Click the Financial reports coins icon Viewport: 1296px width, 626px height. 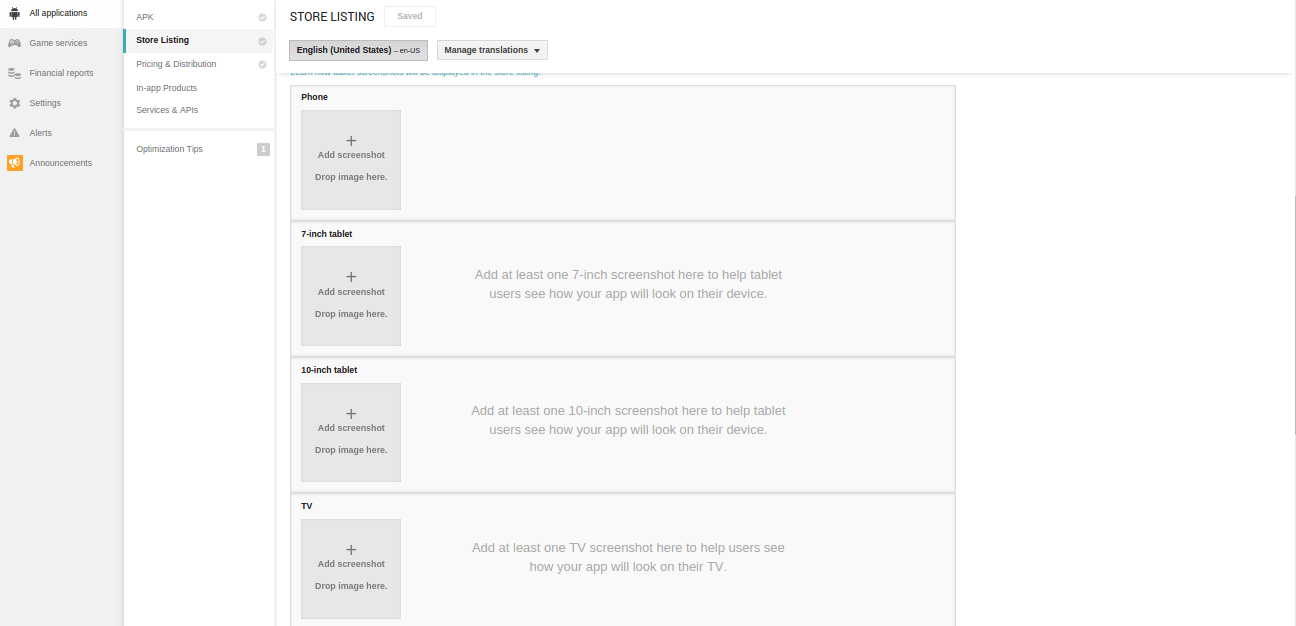(14, 73)
